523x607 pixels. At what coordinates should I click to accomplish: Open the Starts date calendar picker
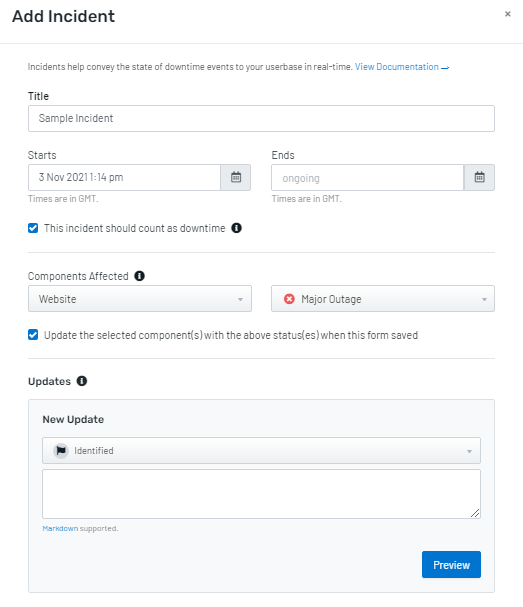point(236,177)
